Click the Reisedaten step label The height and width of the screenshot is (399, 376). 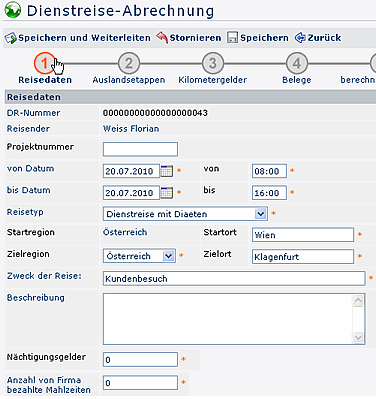45,80
